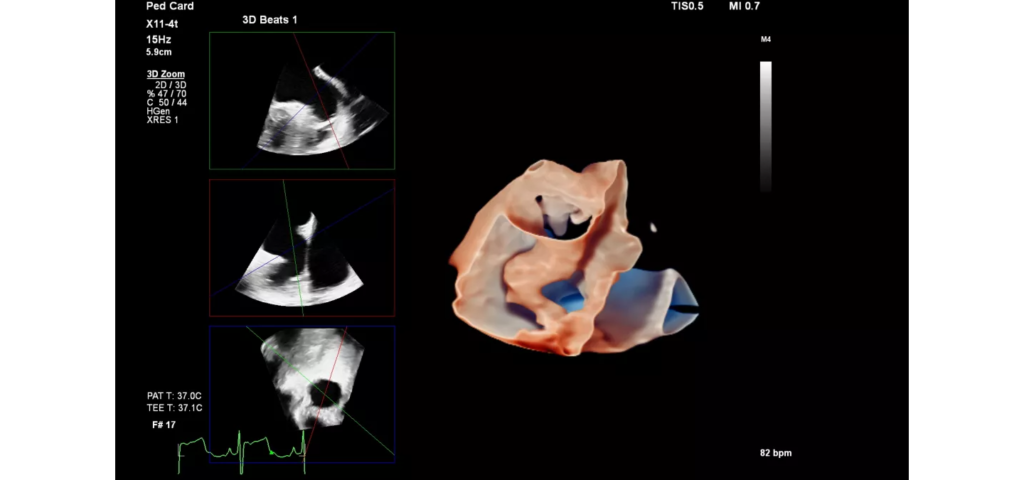Click the F# 17 frame number
This screenshot has width=1024, height=480.
pos(165,424)
